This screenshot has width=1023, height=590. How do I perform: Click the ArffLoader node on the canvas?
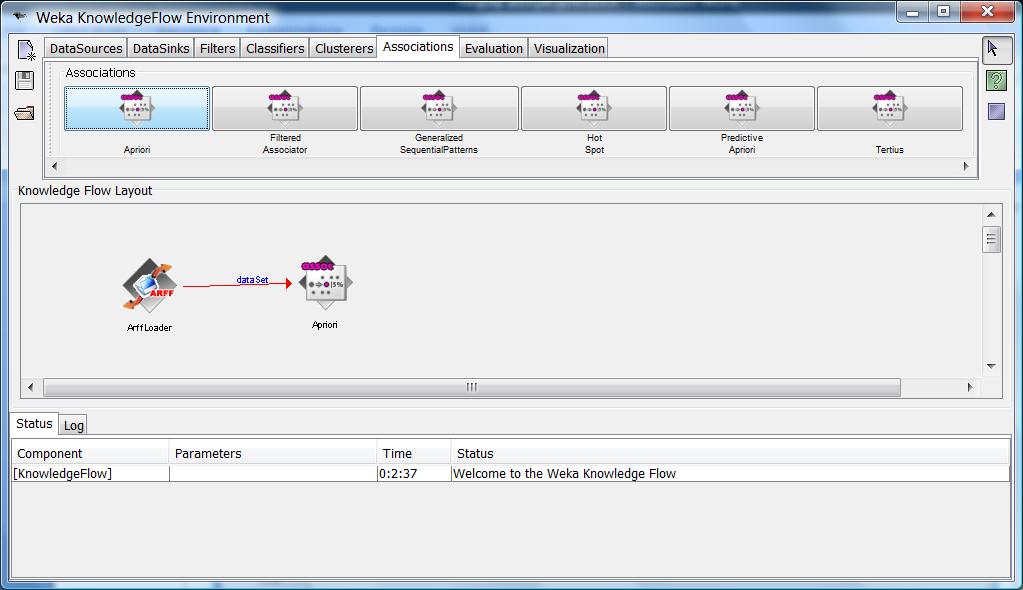149,285
